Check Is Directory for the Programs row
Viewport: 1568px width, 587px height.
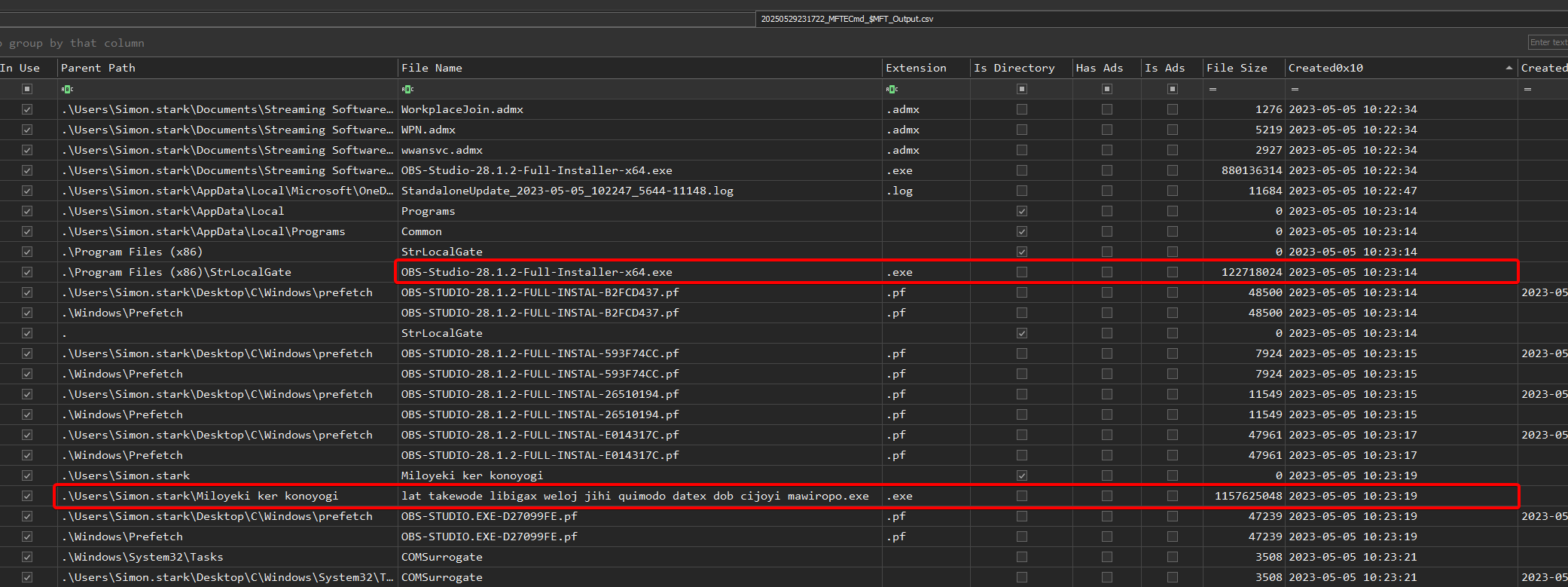click(x=1022, y=211)
